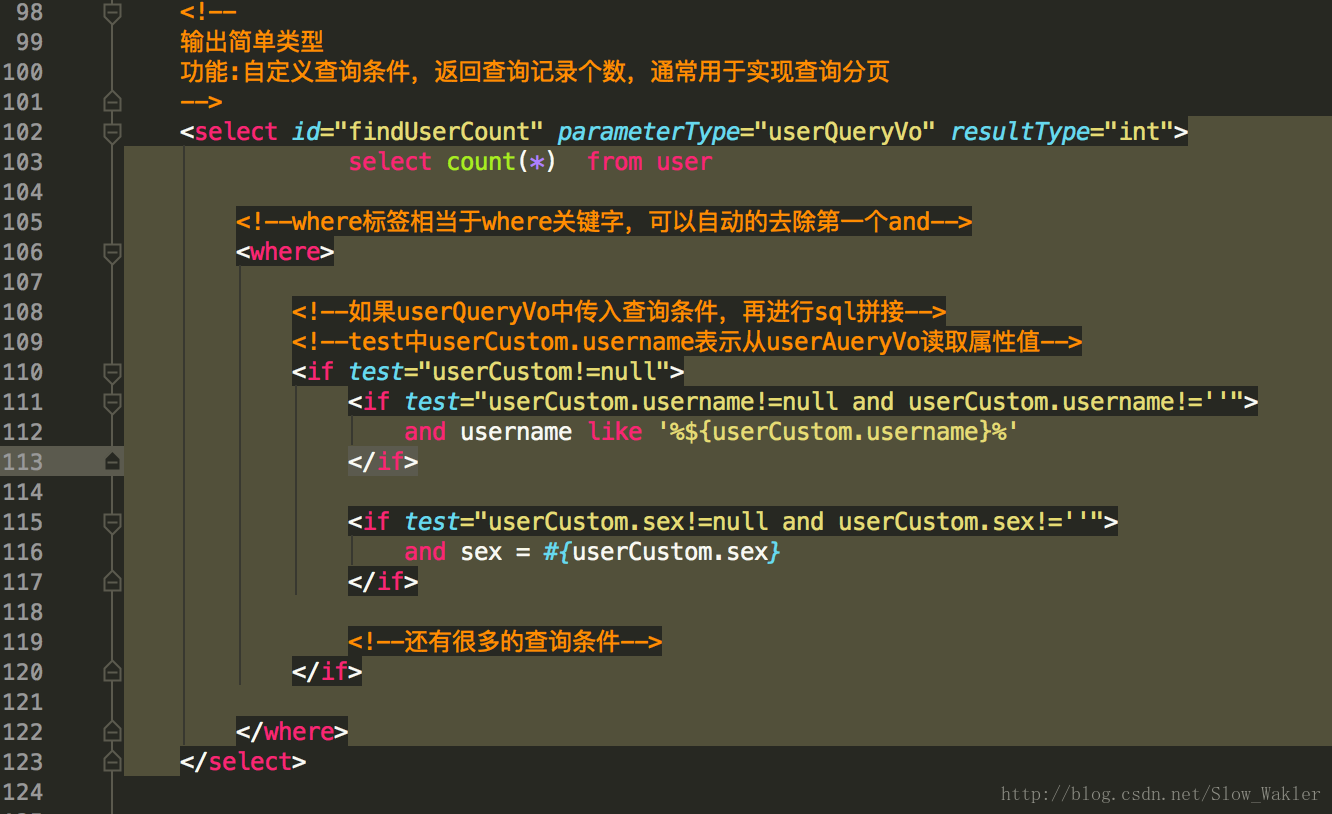
Task: Click the closing select fold marker, line 123
Action: coord(112,762)
